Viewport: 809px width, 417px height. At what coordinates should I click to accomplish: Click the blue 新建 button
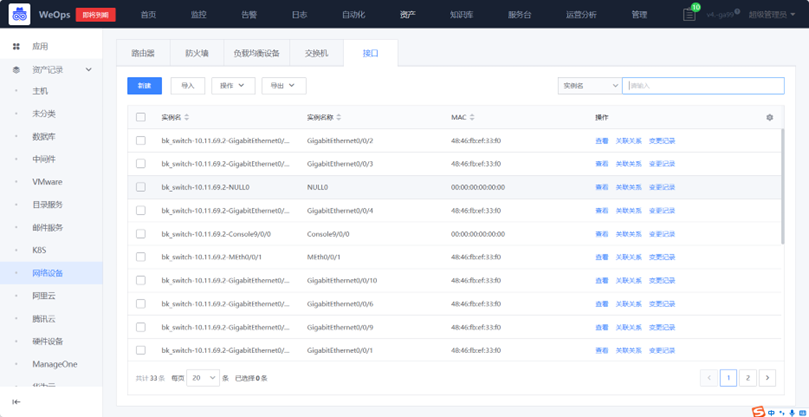[x=144, y=86]
